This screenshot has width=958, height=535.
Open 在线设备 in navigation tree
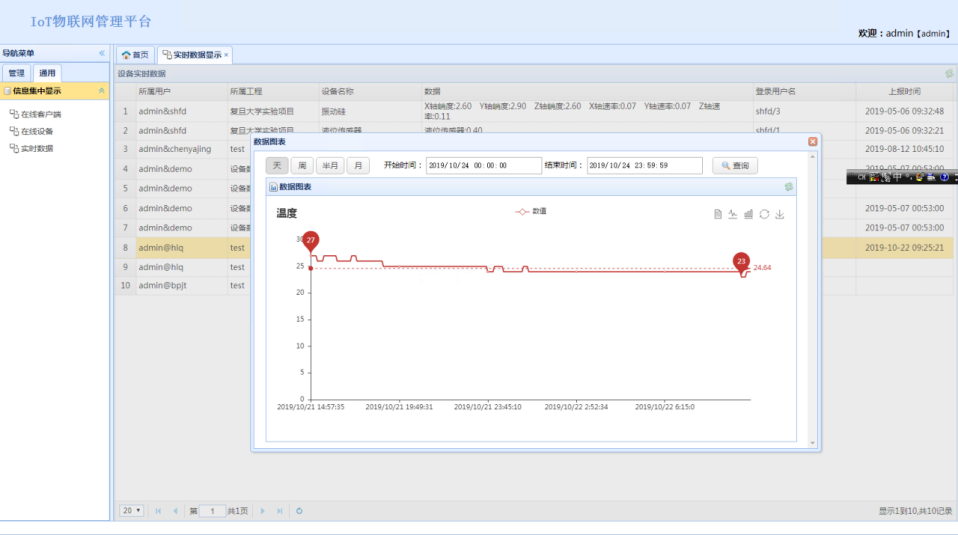36,131
